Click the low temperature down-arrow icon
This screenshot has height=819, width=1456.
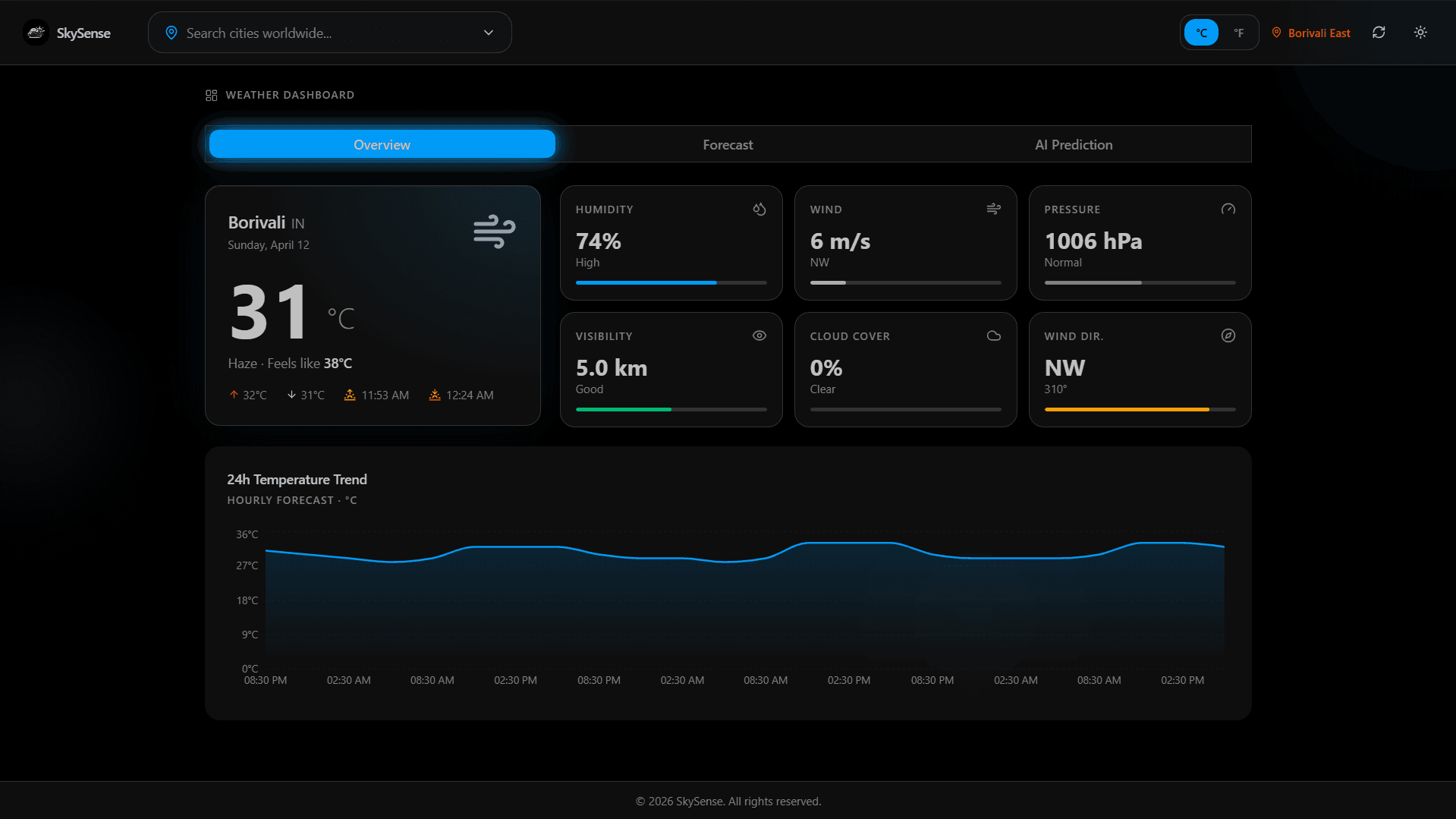pyautogui.click(x=291, y=395)
